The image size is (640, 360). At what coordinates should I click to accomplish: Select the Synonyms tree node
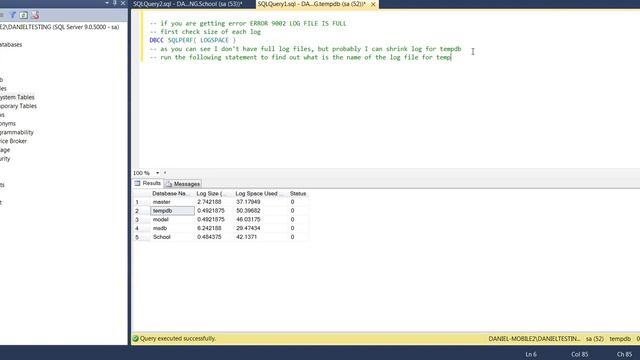click(x=8, y=124)
